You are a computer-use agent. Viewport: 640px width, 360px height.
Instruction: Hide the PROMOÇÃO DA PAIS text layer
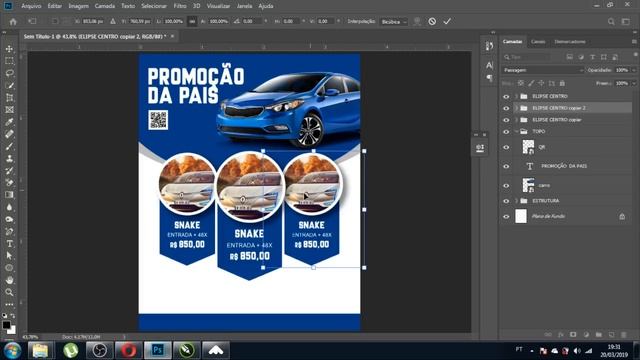[x=506, y=167]
